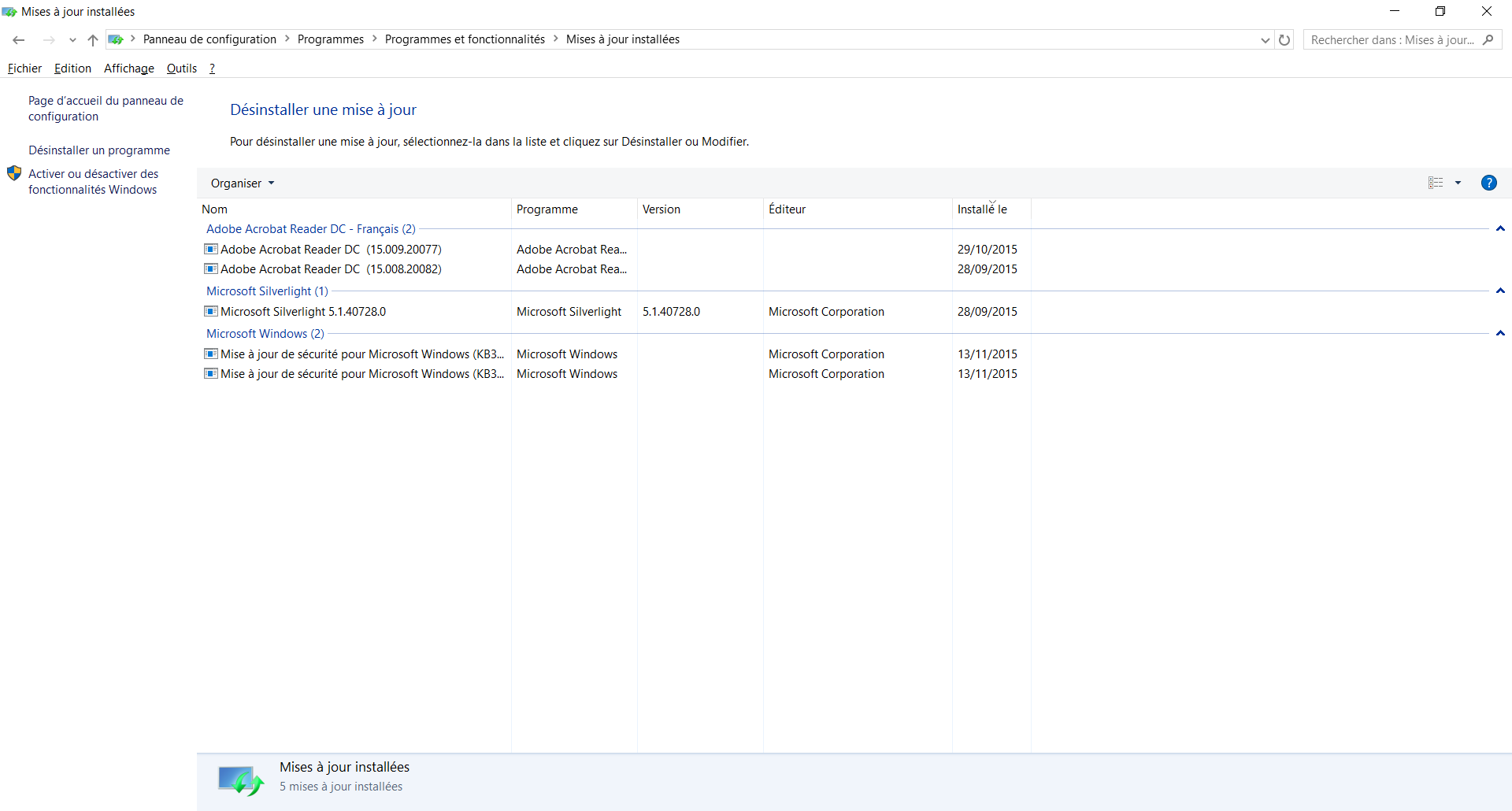This screenshot has height=811, width=1512.
Task: Open 'Activer ou désactiver des fonctionnalités Windows'
Action: pyautogui.click(x=93, y=182)
